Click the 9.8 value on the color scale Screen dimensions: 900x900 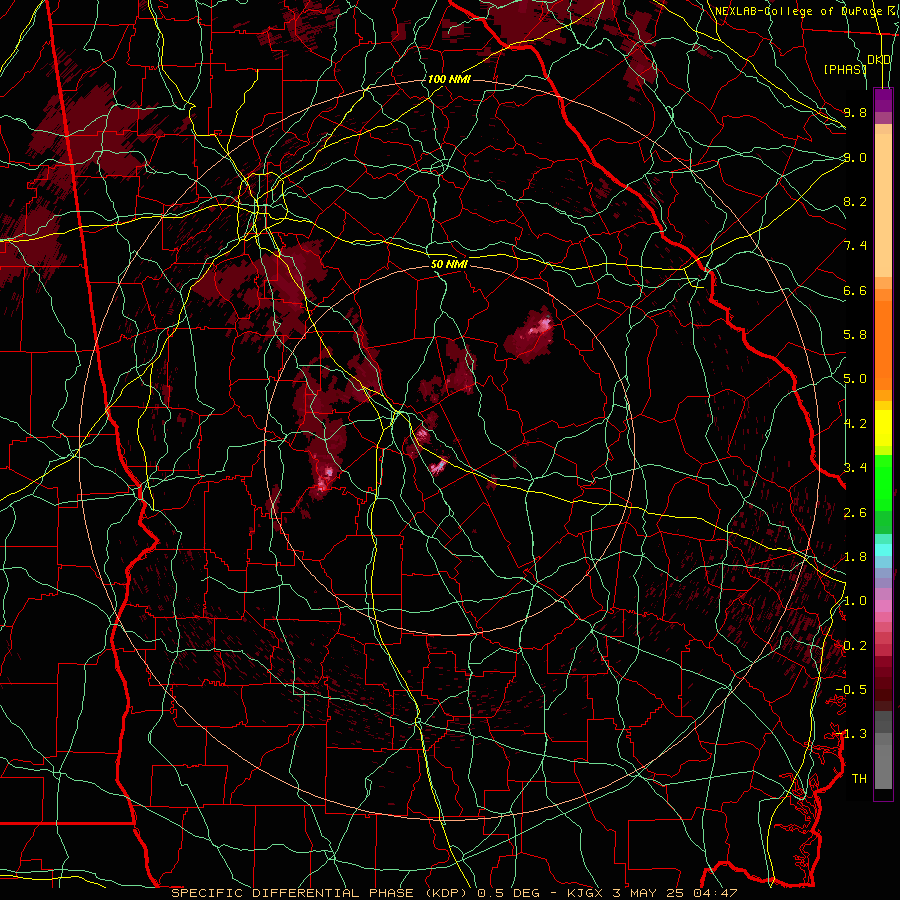tap(855, 112)
